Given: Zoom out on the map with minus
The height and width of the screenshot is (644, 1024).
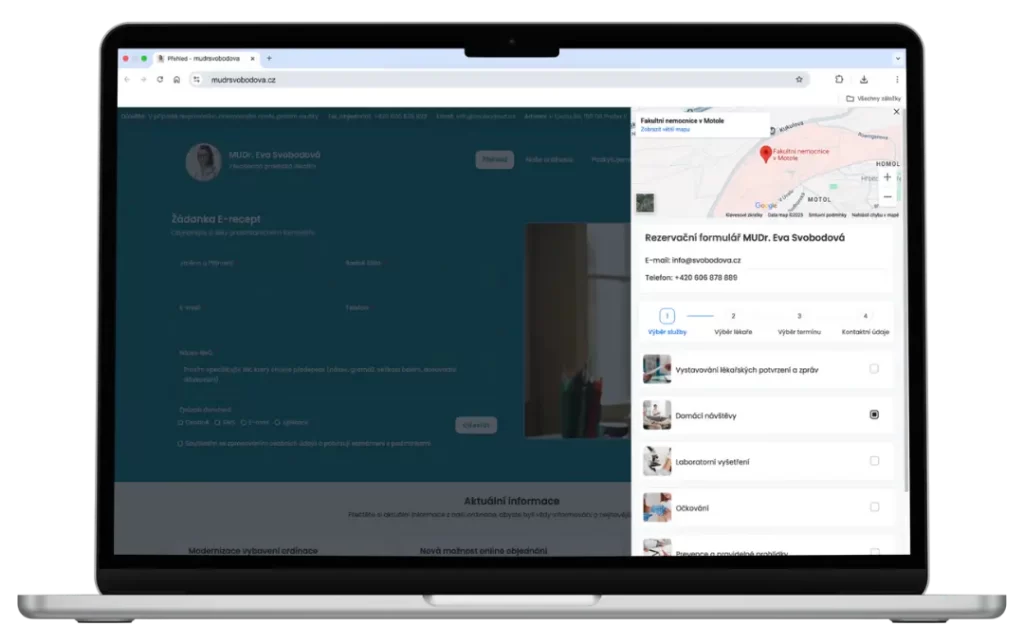Looking at the screenshot, I should [x=888, y=197].
